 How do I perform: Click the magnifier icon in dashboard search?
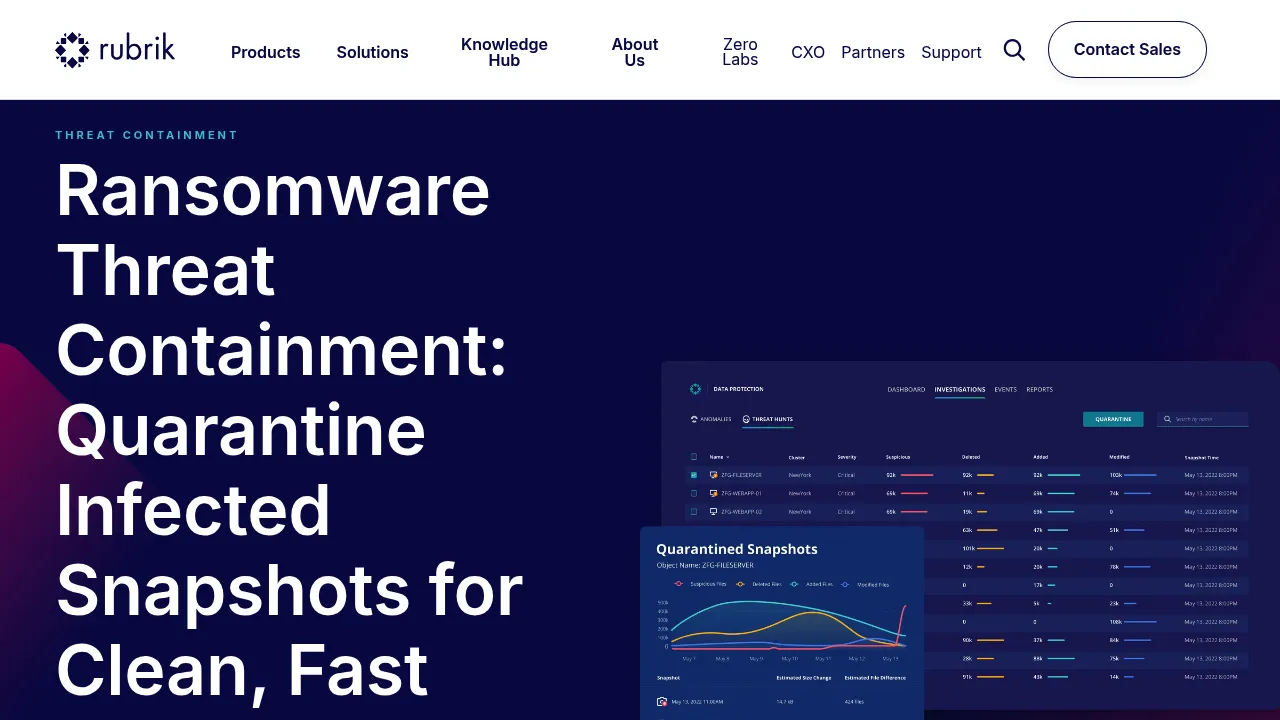(1168, 419)
